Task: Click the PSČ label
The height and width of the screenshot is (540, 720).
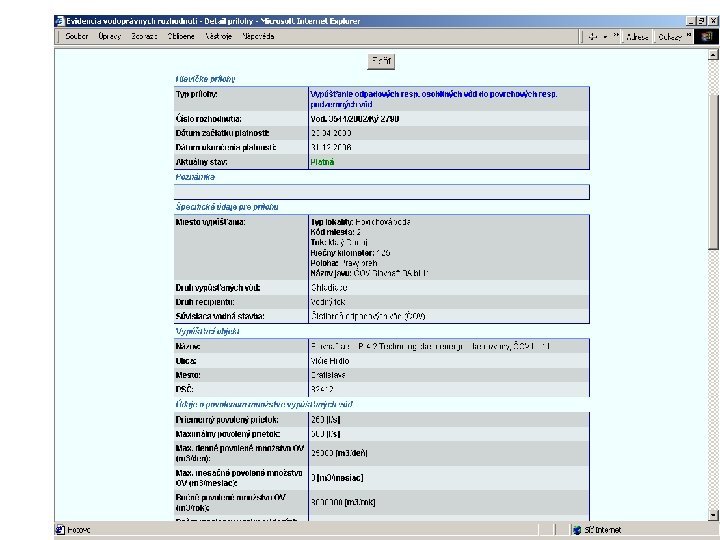Action: point(185,389)
